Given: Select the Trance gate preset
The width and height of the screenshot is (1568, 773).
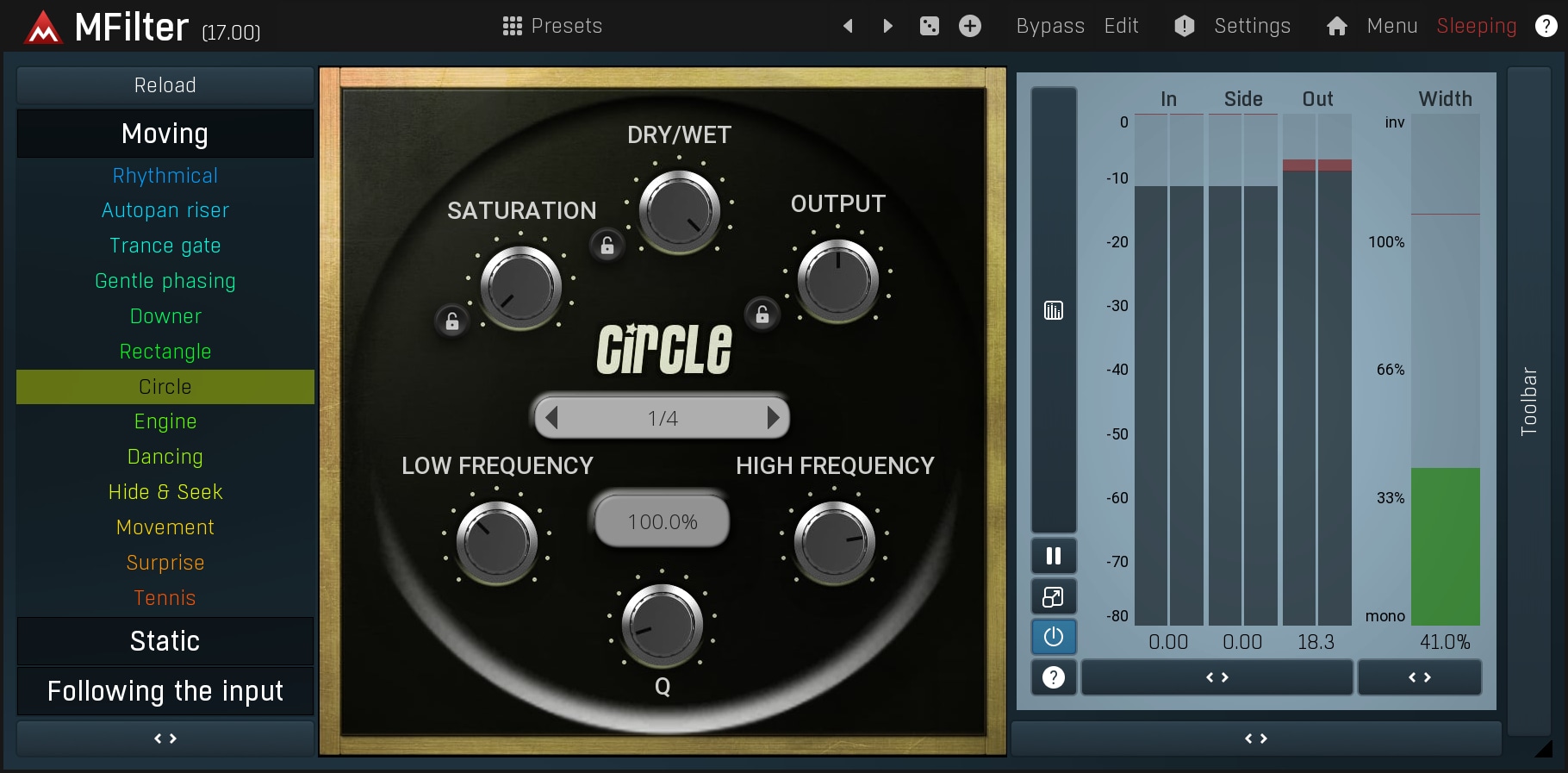Looking at the screenshot, I should (x=165, y=246).
